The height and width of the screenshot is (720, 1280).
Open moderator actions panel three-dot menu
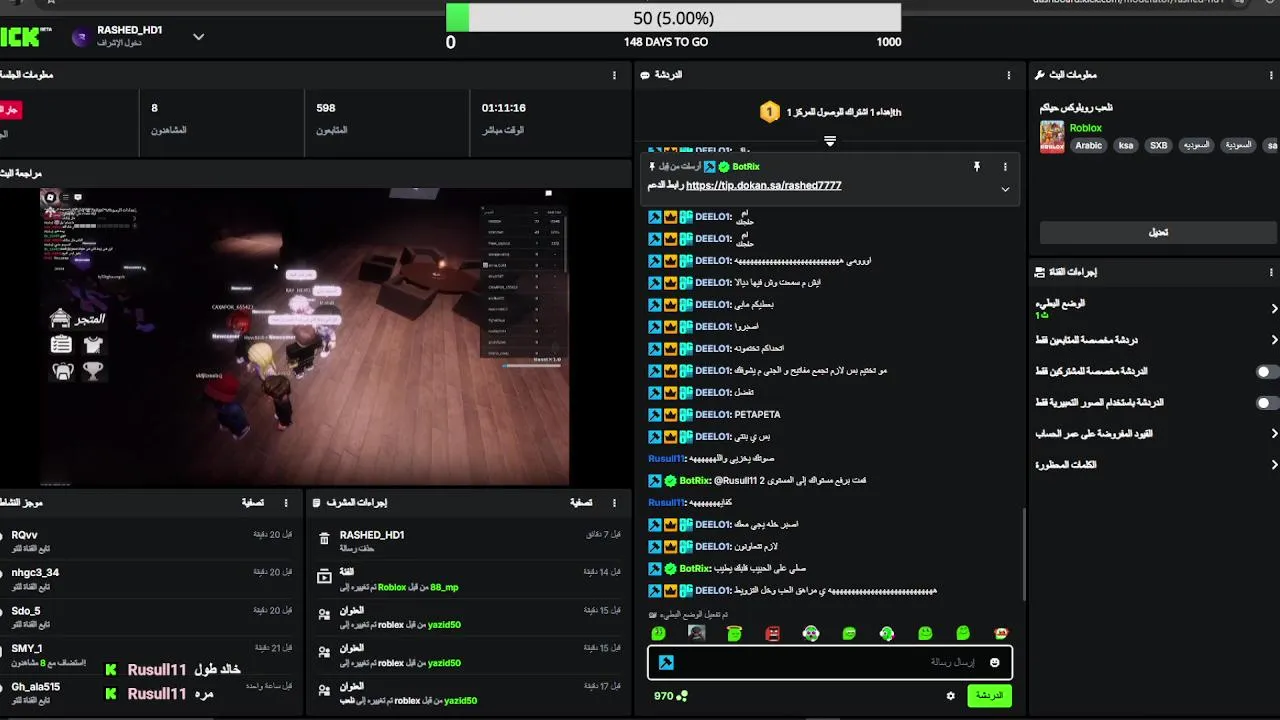(614, 503)
